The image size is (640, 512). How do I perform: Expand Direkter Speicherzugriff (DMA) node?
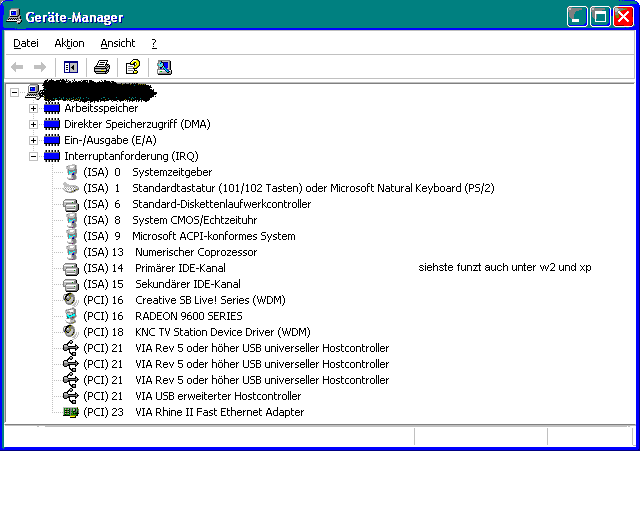(x=33, y=124)
